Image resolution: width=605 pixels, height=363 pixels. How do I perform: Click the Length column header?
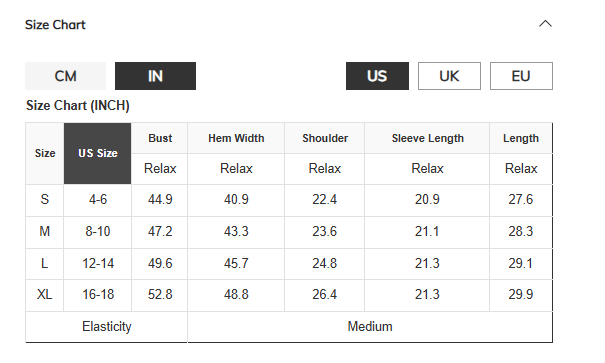click(521, 138)
